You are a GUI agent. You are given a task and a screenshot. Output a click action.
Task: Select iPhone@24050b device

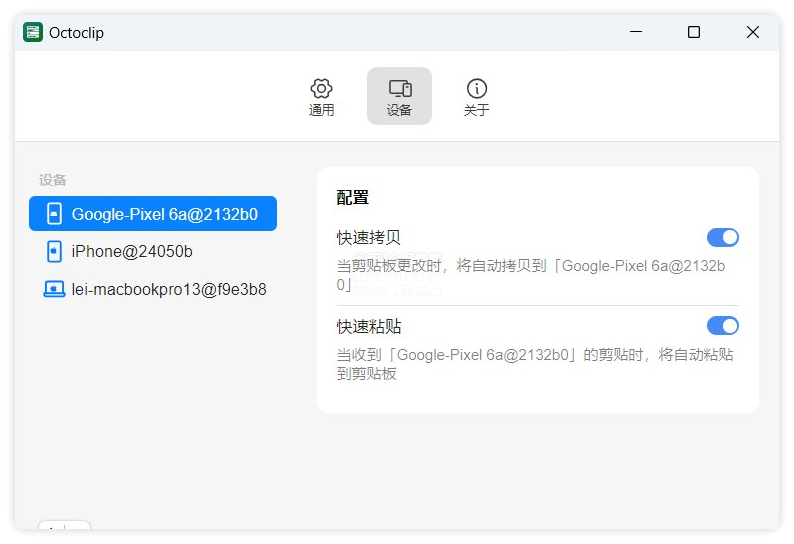[x=153, y=251]
